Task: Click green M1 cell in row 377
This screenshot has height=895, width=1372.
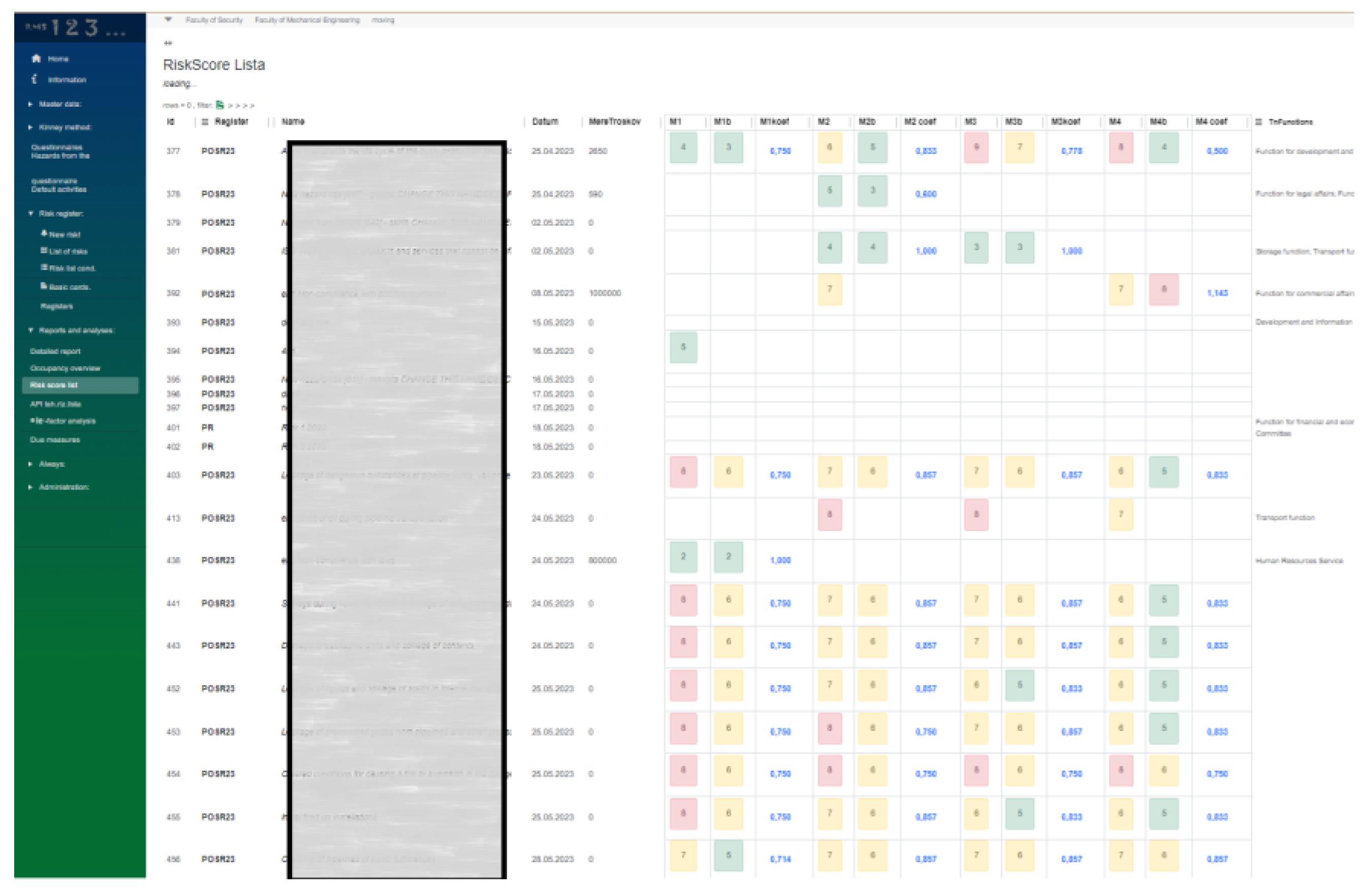Action: point(683,147)
